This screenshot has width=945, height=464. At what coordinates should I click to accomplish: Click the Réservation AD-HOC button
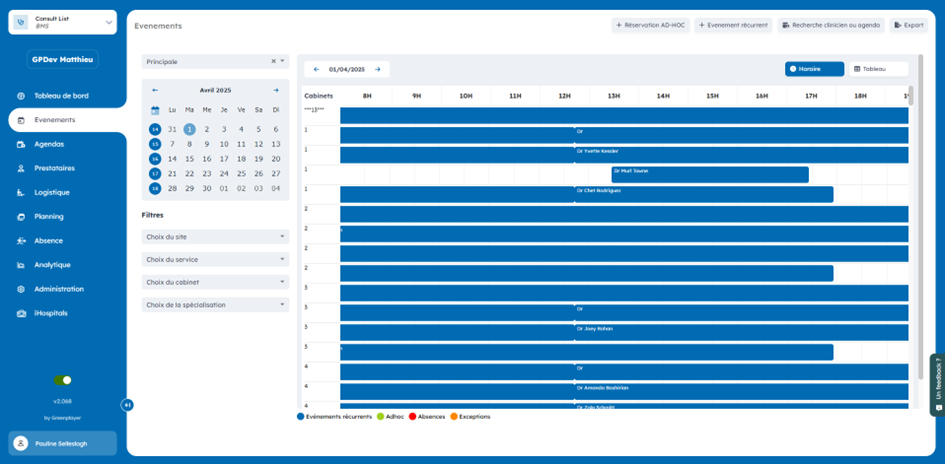point(650,25)
